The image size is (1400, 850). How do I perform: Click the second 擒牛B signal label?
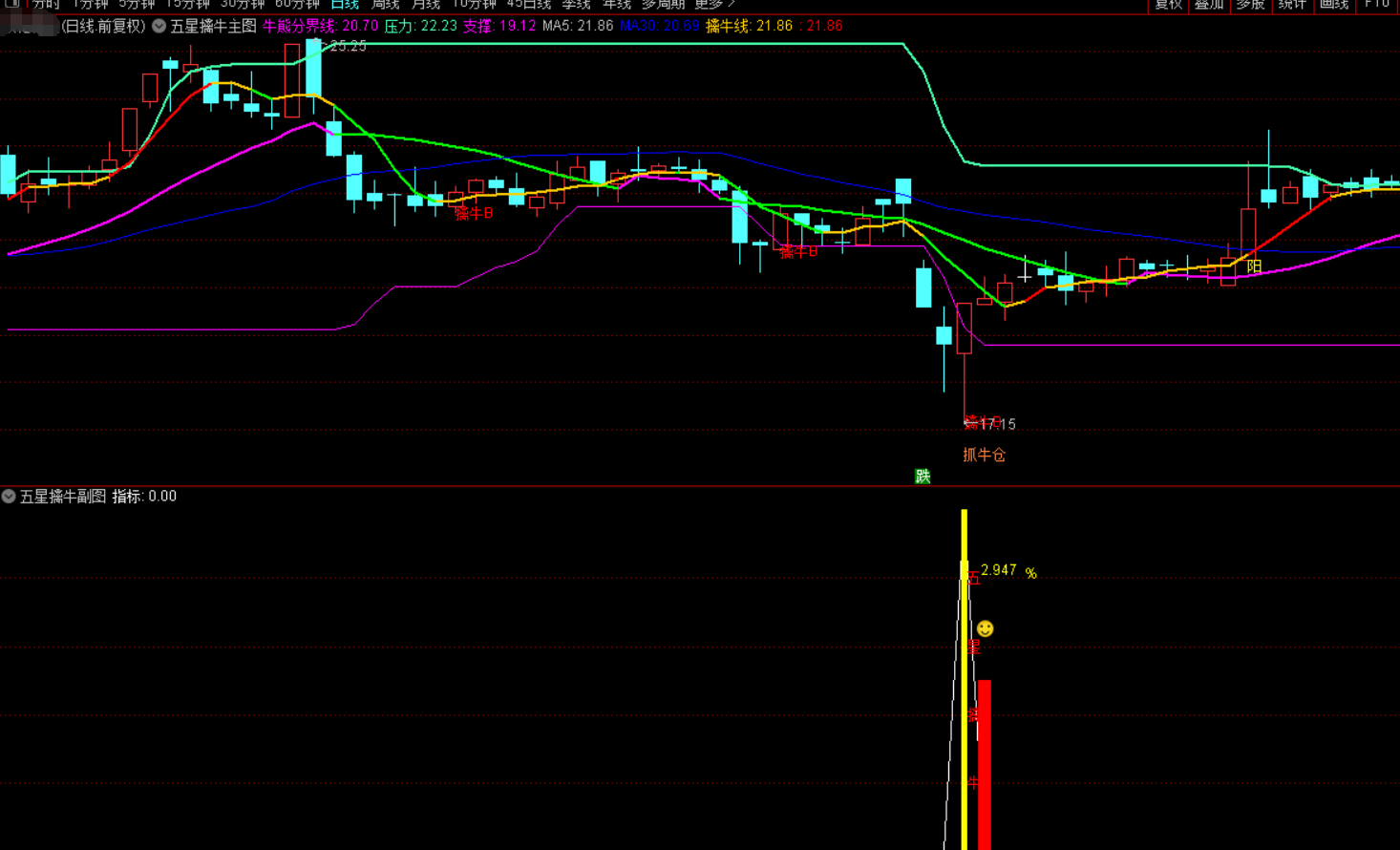point(798,252)
